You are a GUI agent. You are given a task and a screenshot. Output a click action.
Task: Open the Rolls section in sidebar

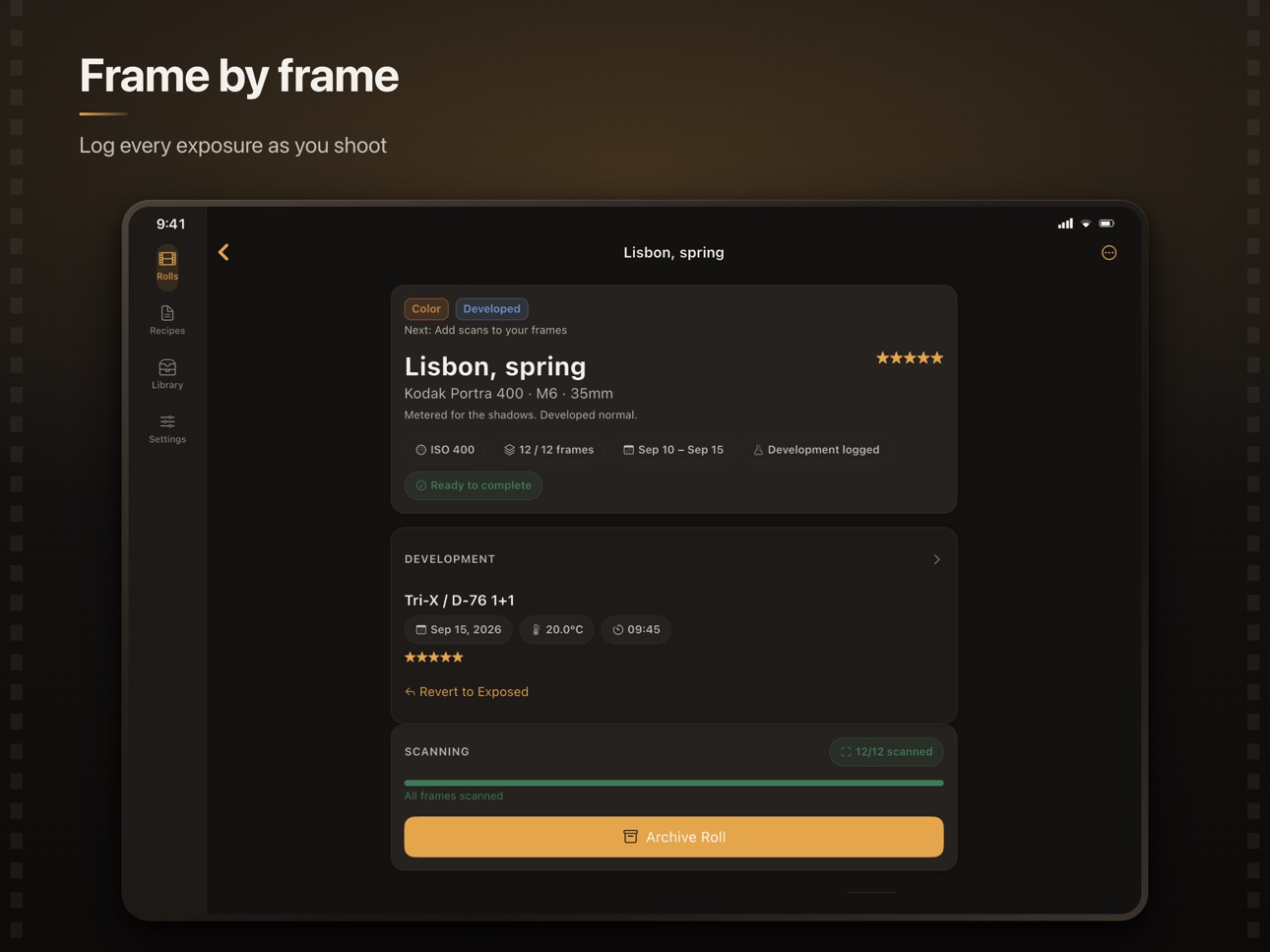click(167, 266)
